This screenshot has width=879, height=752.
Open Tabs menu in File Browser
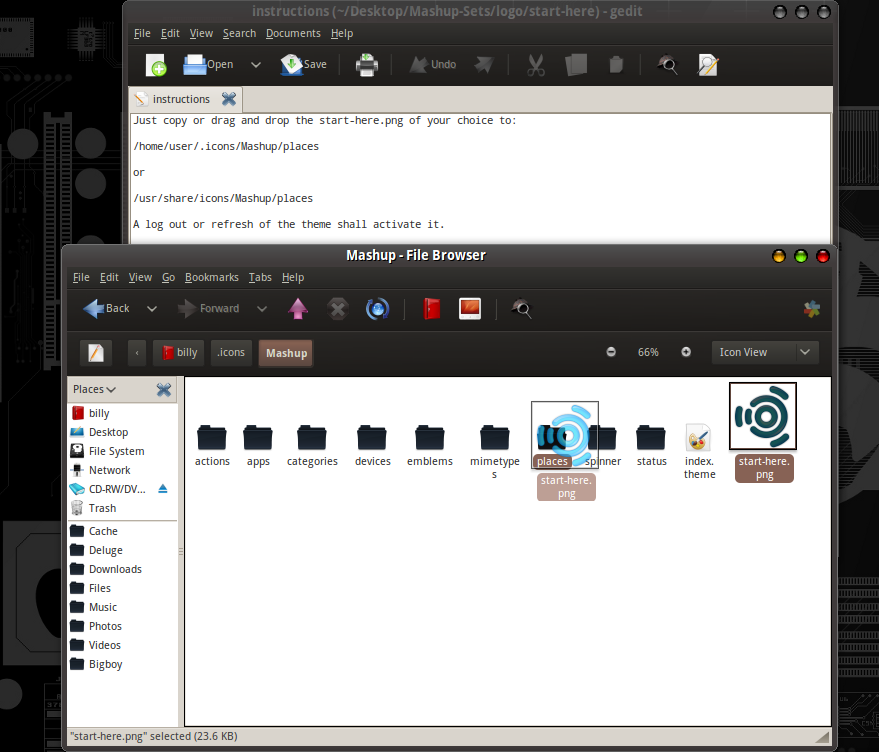click(x=260, y=278)
